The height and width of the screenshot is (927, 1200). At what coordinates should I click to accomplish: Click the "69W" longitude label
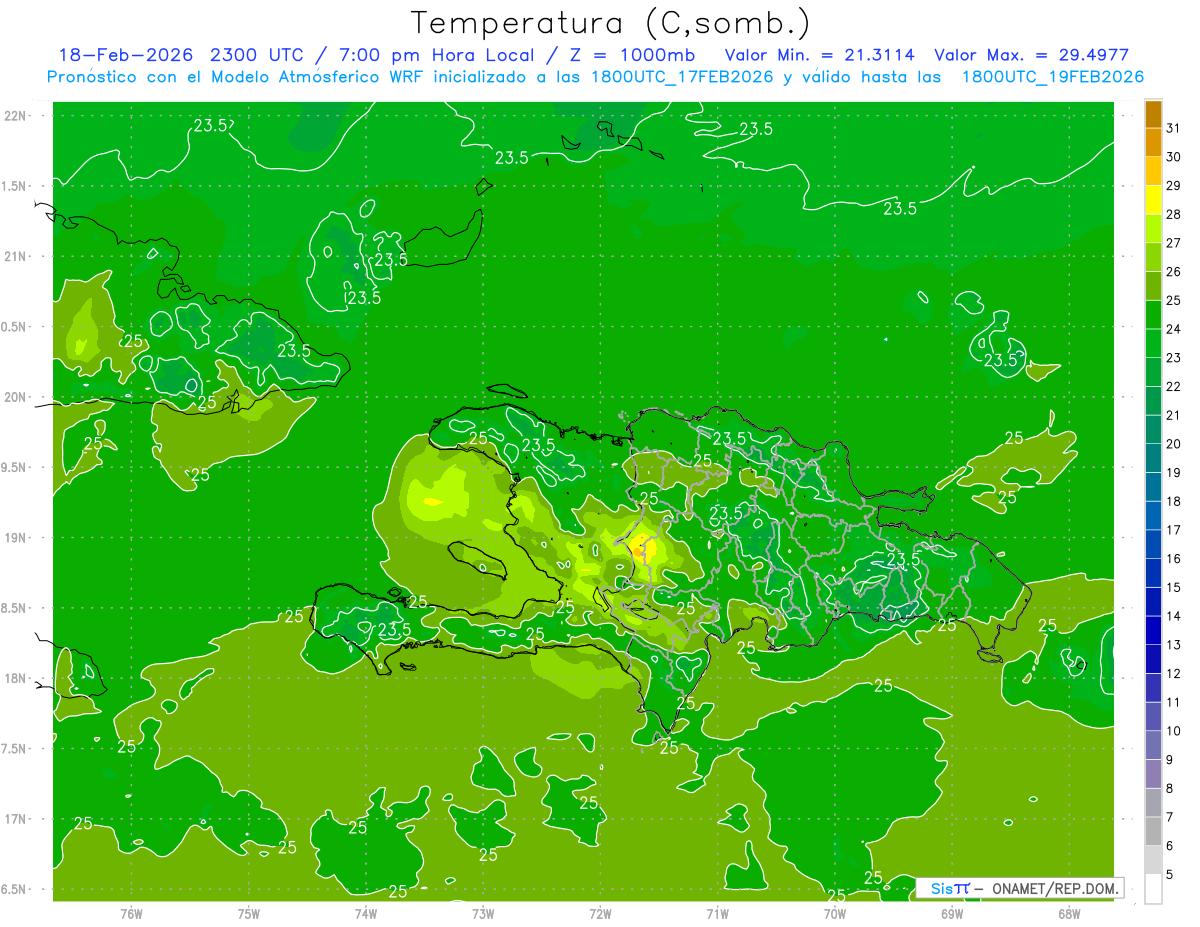[951, 913]
